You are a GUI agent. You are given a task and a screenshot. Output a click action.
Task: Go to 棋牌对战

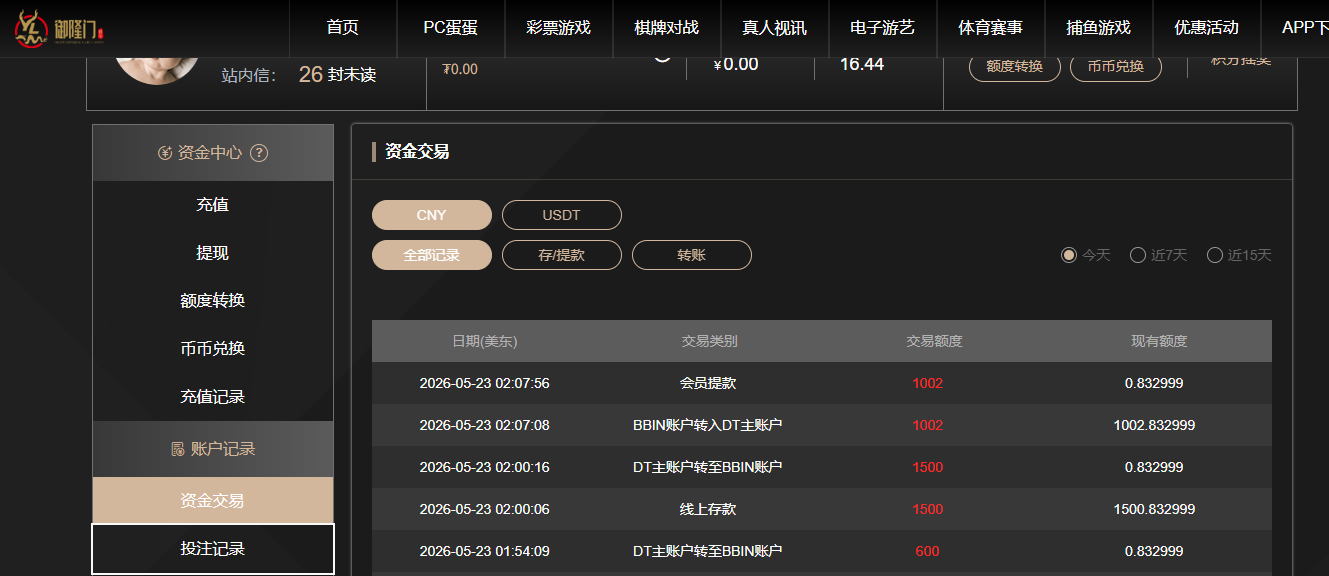click(667, 28)
